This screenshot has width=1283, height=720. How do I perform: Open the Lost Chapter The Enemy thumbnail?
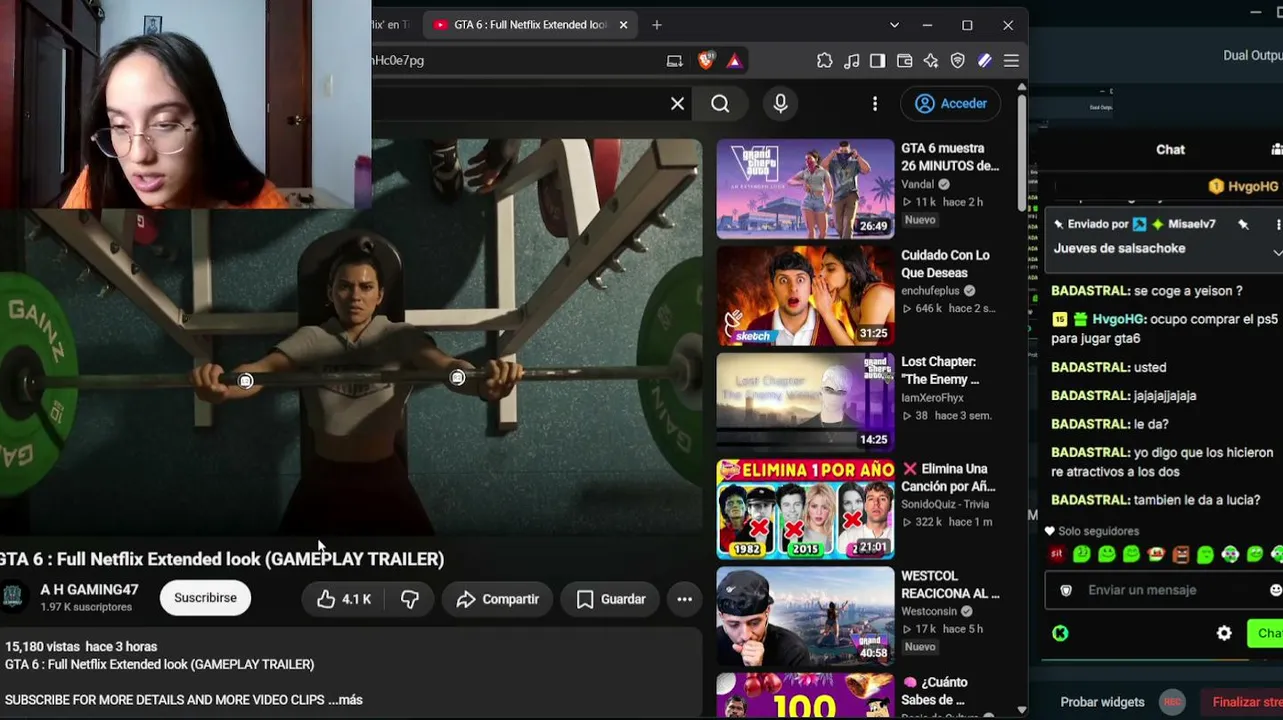[805, 403]
